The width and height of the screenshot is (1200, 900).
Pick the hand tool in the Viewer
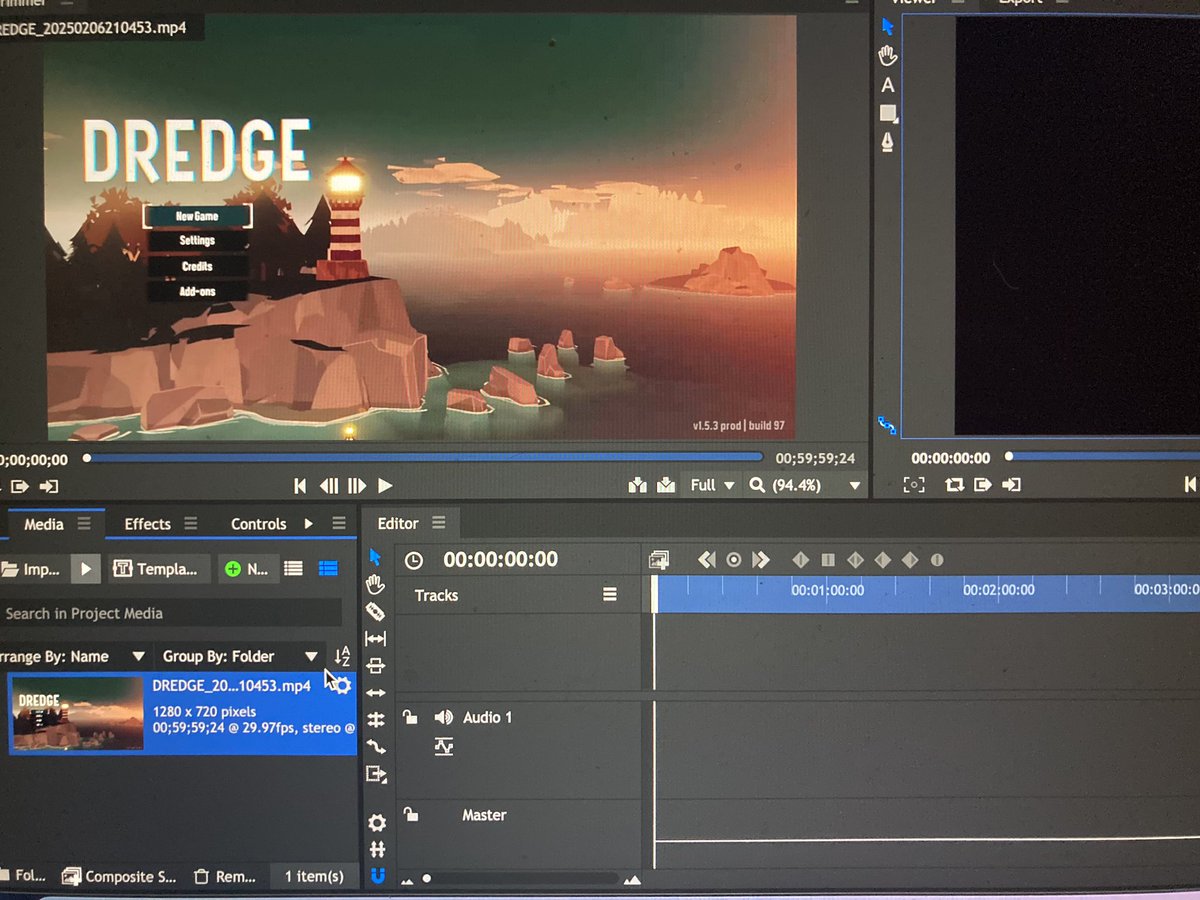click(887, 56)
